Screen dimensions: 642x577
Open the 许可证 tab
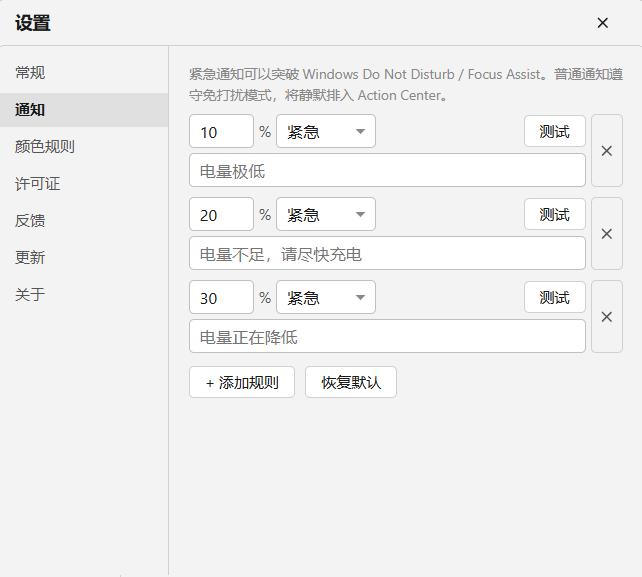click(x=84, y=183)
